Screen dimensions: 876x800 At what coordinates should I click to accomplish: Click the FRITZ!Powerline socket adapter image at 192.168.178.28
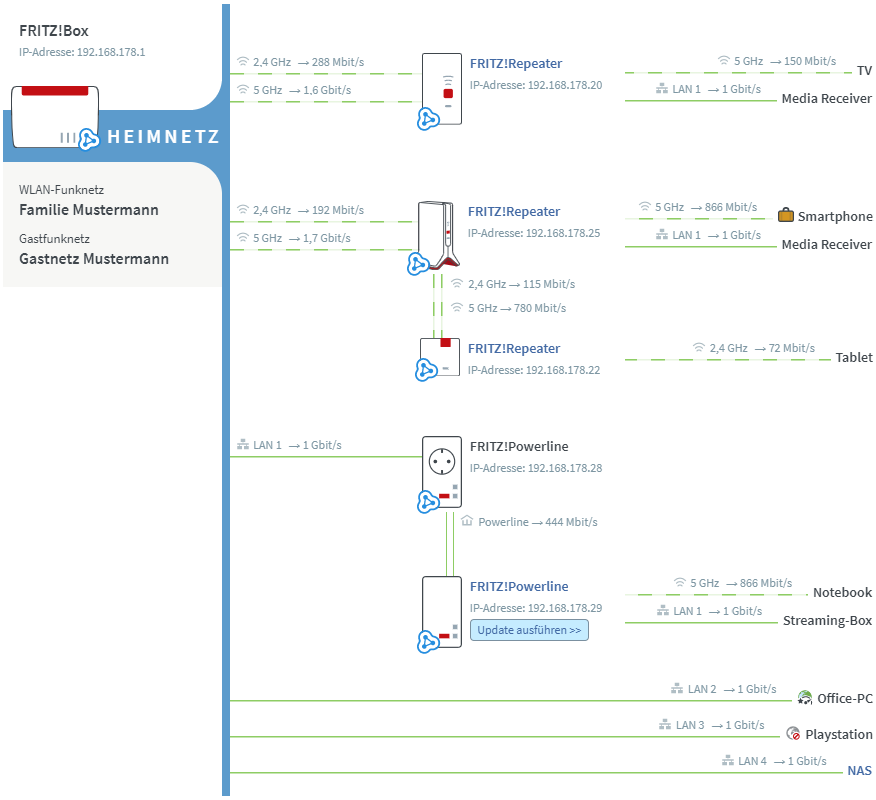click(x=441, y=472)
